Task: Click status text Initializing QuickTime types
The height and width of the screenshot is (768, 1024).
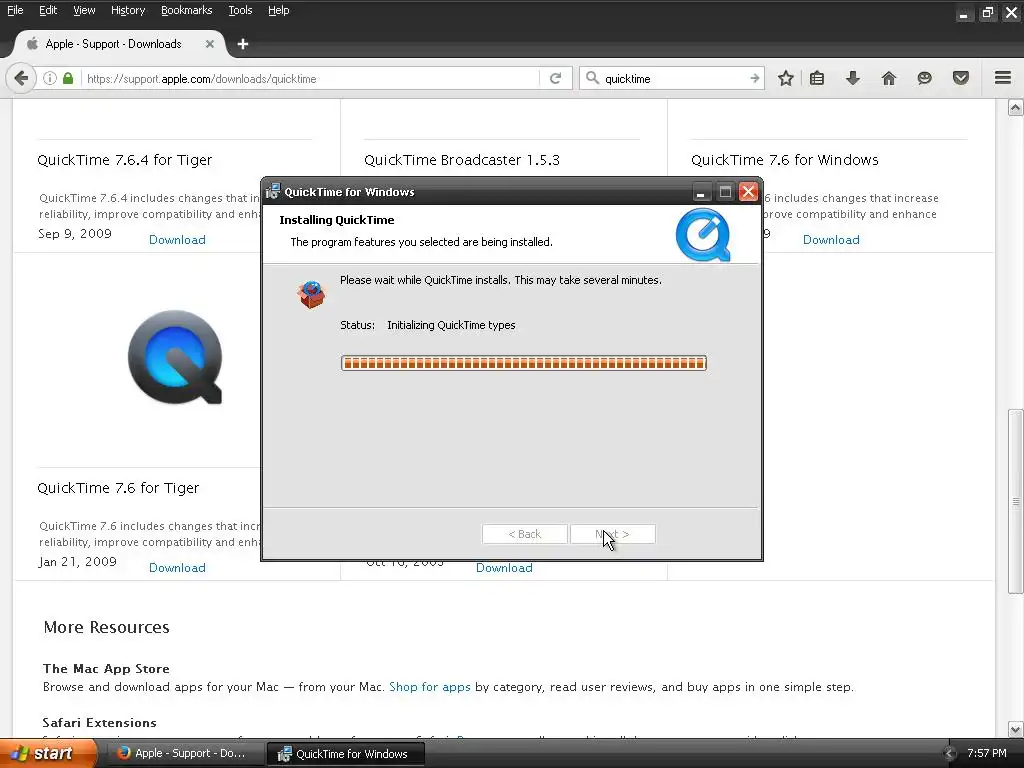Action: (x=451, y=325)
